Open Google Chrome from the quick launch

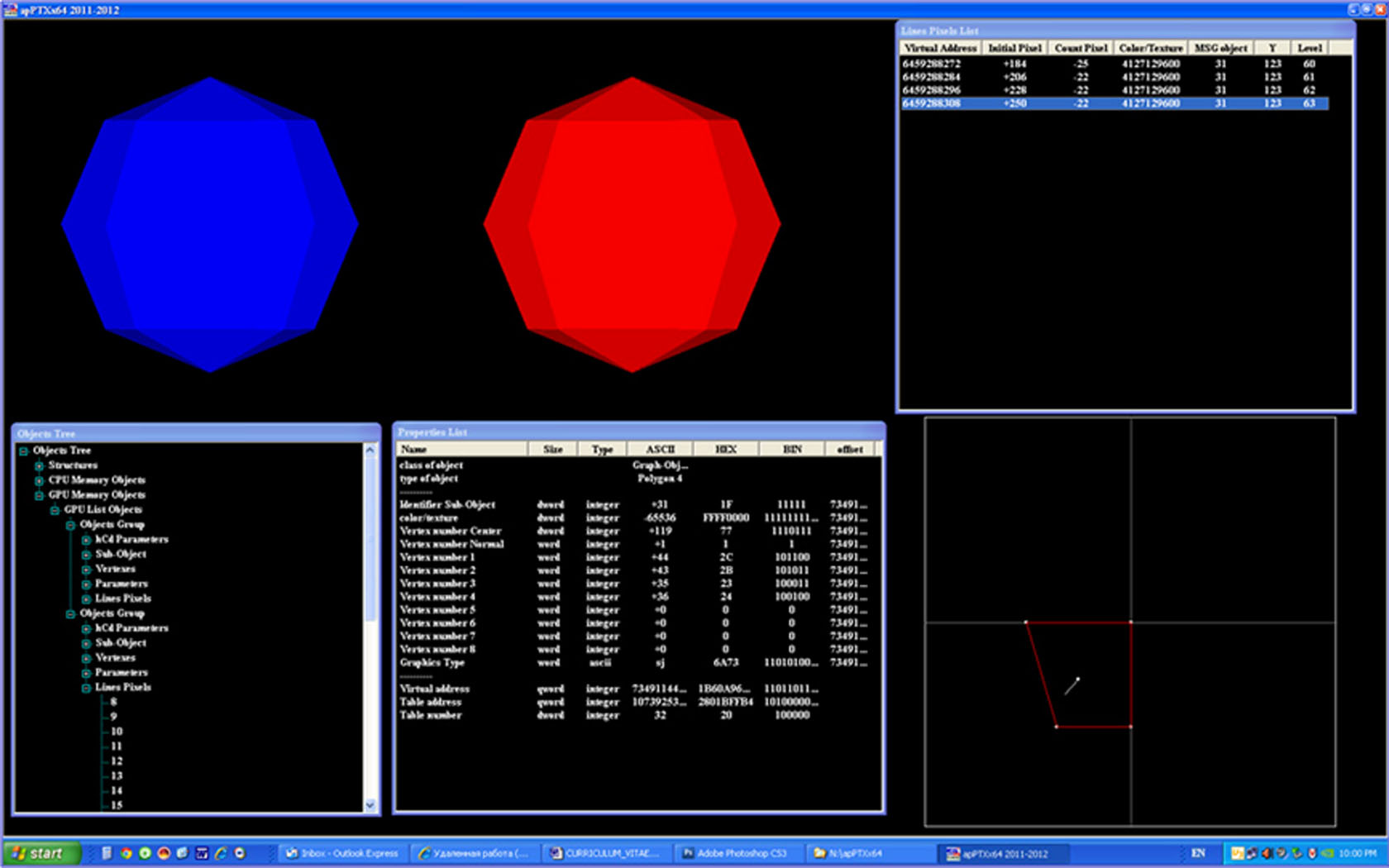[x=126, y=853]
